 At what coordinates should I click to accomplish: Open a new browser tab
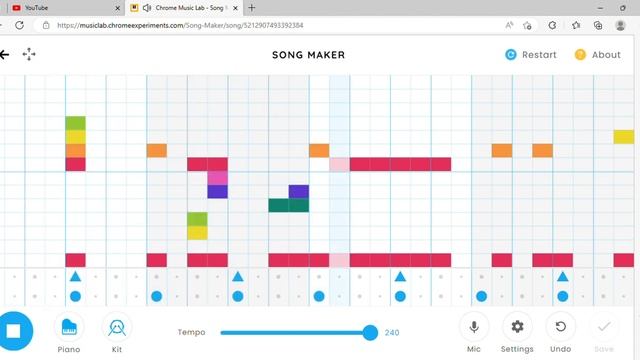coord(252,8)
